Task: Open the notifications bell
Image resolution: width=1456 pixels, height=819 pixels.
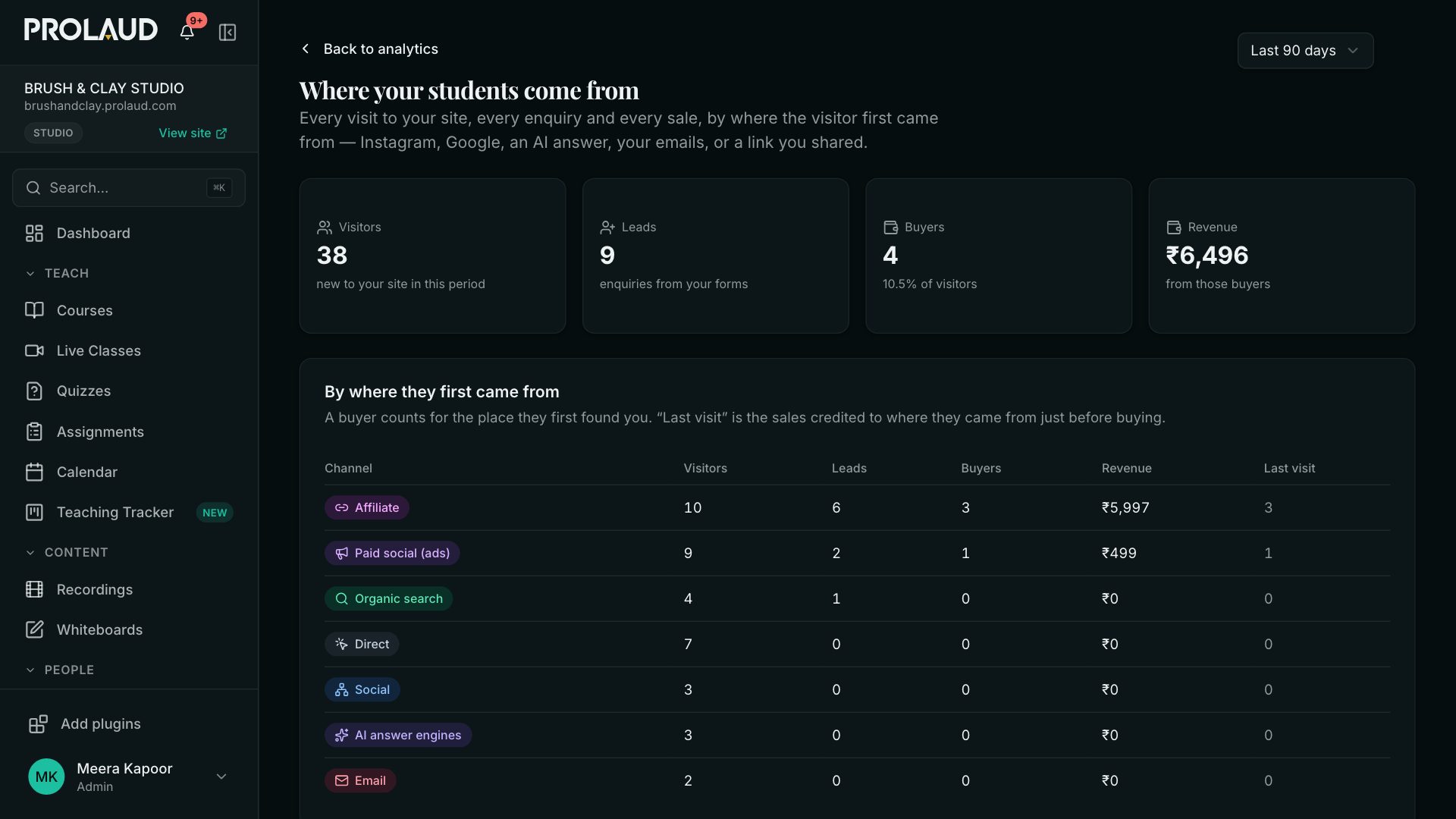Action: click(x=187, y=32)
